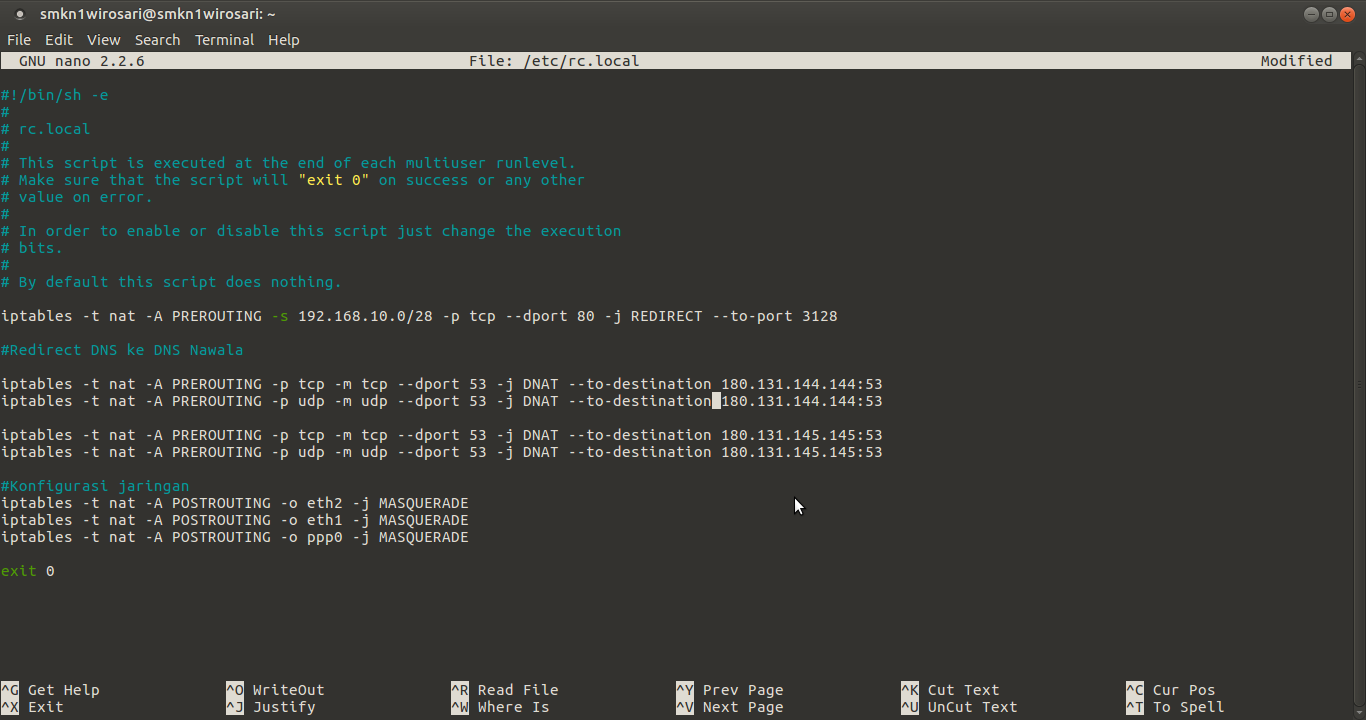Open the Help menu
1366x720 pixels.
[284, 40]
